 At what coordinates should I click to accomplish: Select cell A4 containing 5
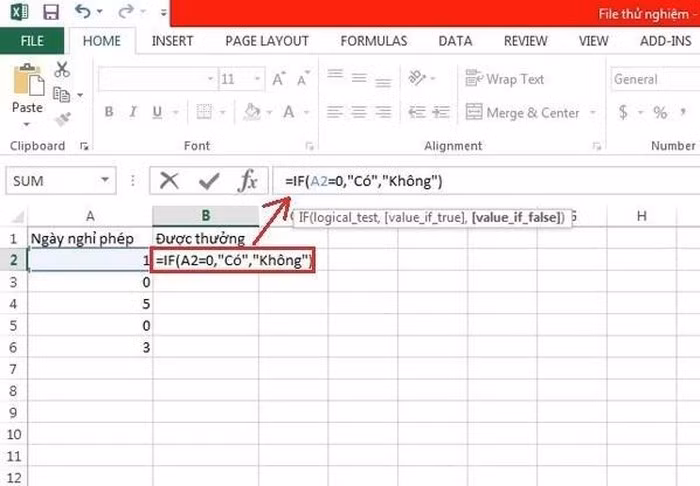tap(90, 304)
